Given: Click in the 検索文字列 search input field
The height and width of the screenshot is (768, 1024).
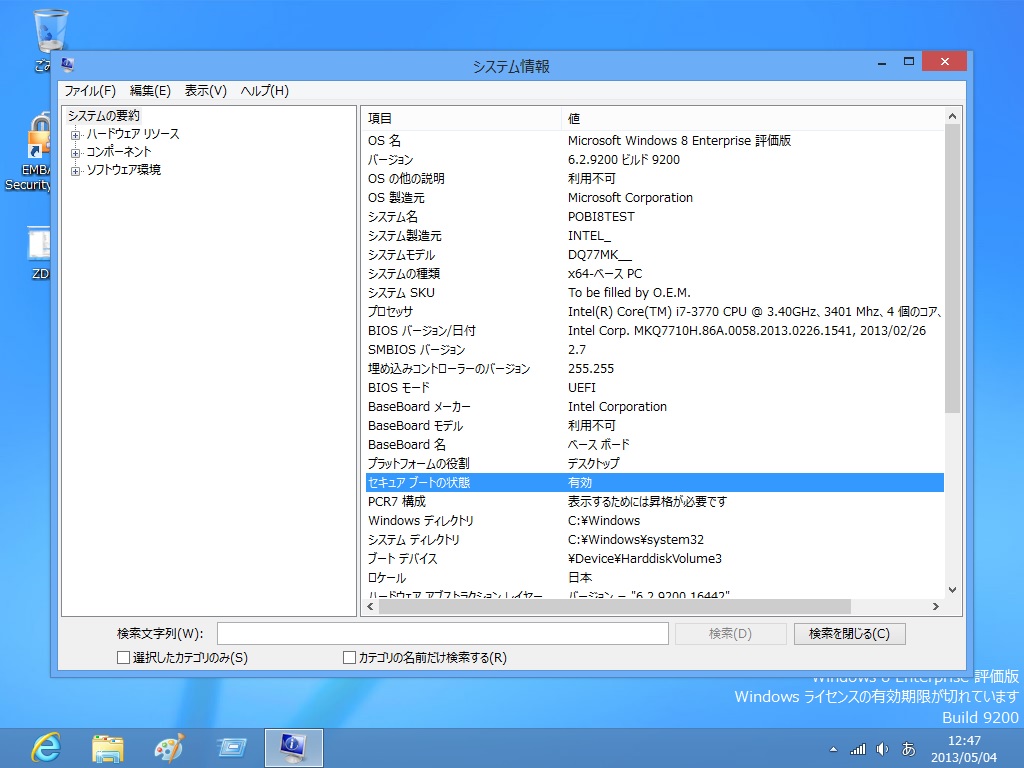Looking at the screenshot, I should (442, 634).
